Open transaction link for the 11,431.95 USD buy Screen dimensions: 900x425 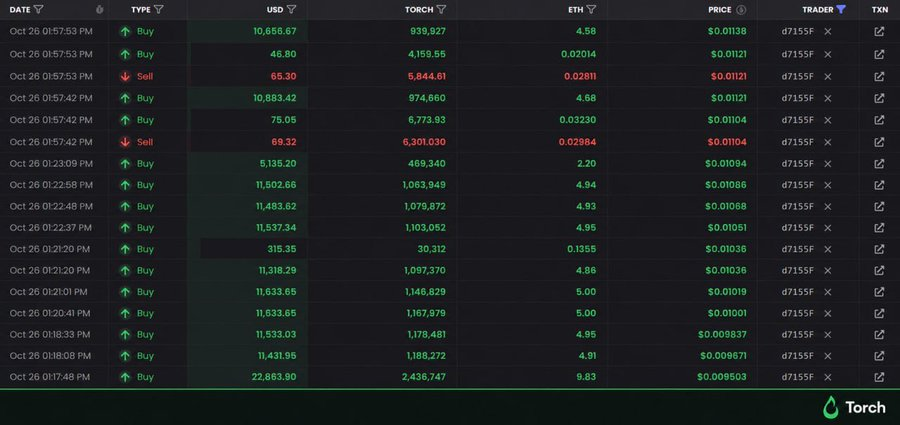tap(879, 356)
